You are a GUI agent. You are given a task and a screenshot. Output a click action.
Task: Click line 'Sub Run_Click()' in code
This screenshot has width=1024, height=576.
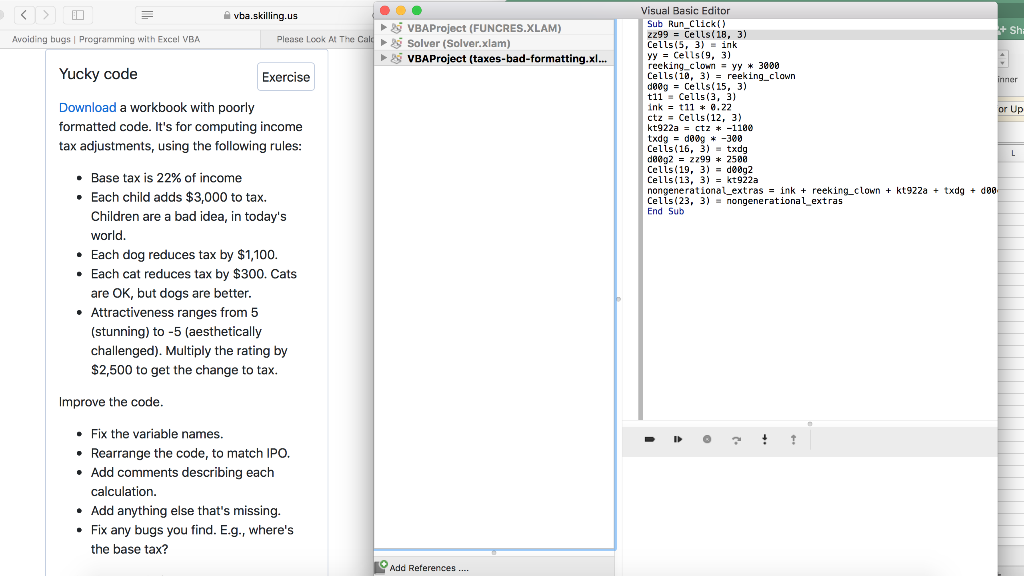686,24
